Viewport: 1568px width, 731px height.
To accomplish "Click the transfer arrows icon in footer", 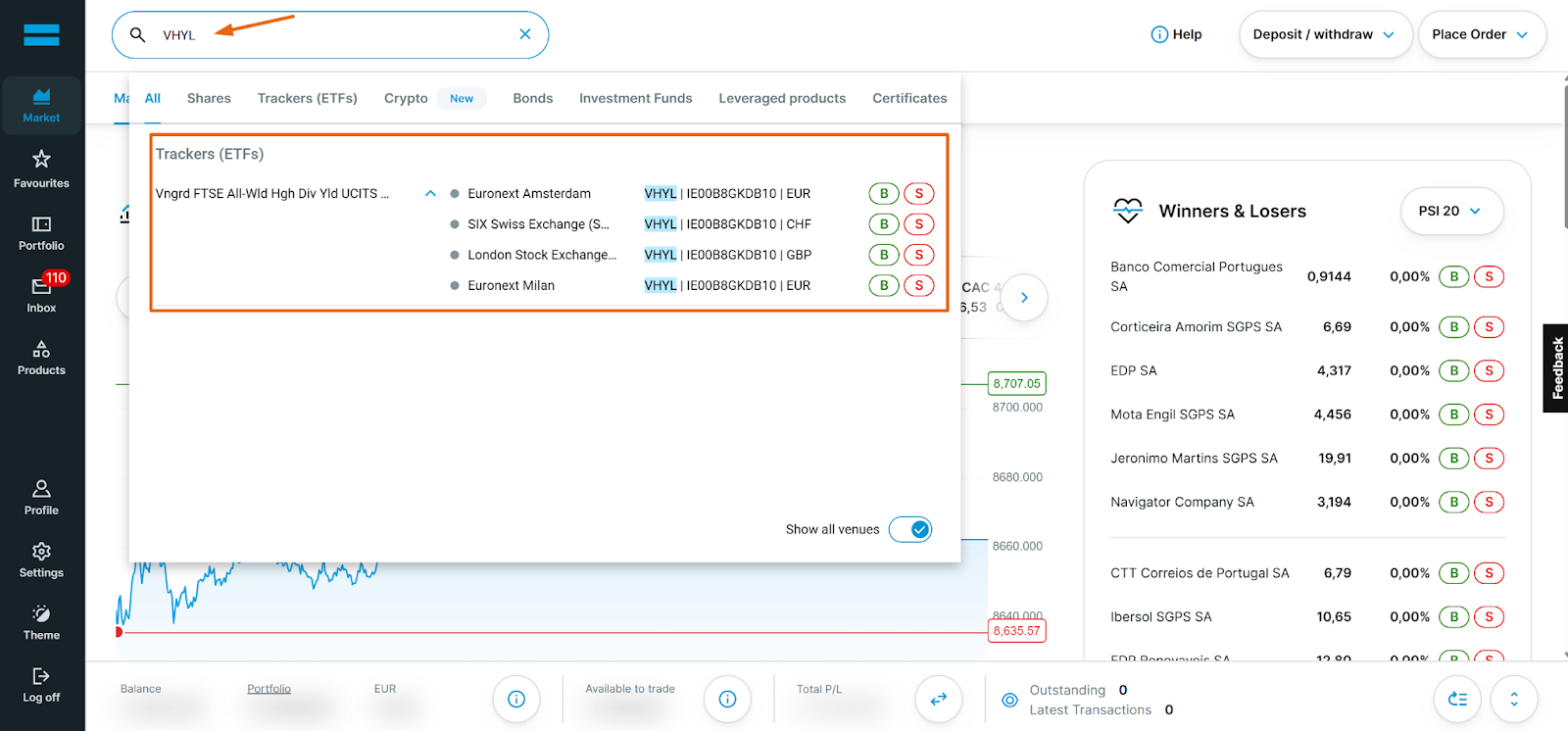I will coord(938,699).
